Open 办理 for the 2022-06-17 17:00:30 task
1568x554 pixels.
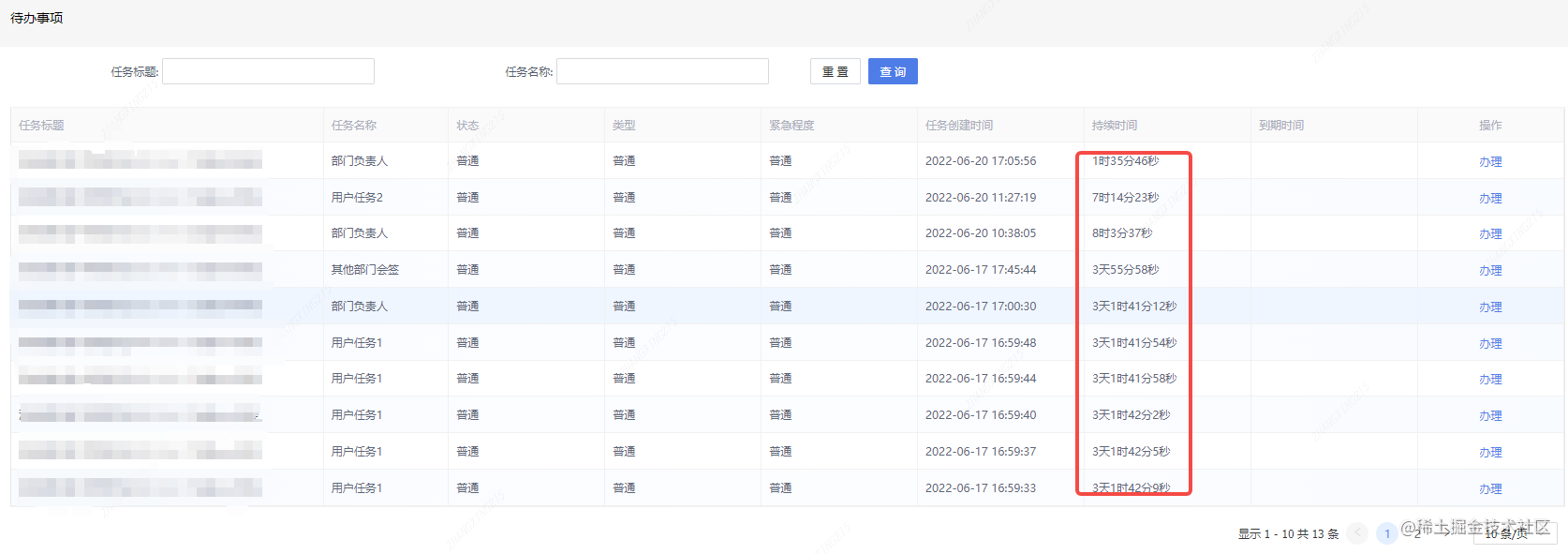point(1490,307)
